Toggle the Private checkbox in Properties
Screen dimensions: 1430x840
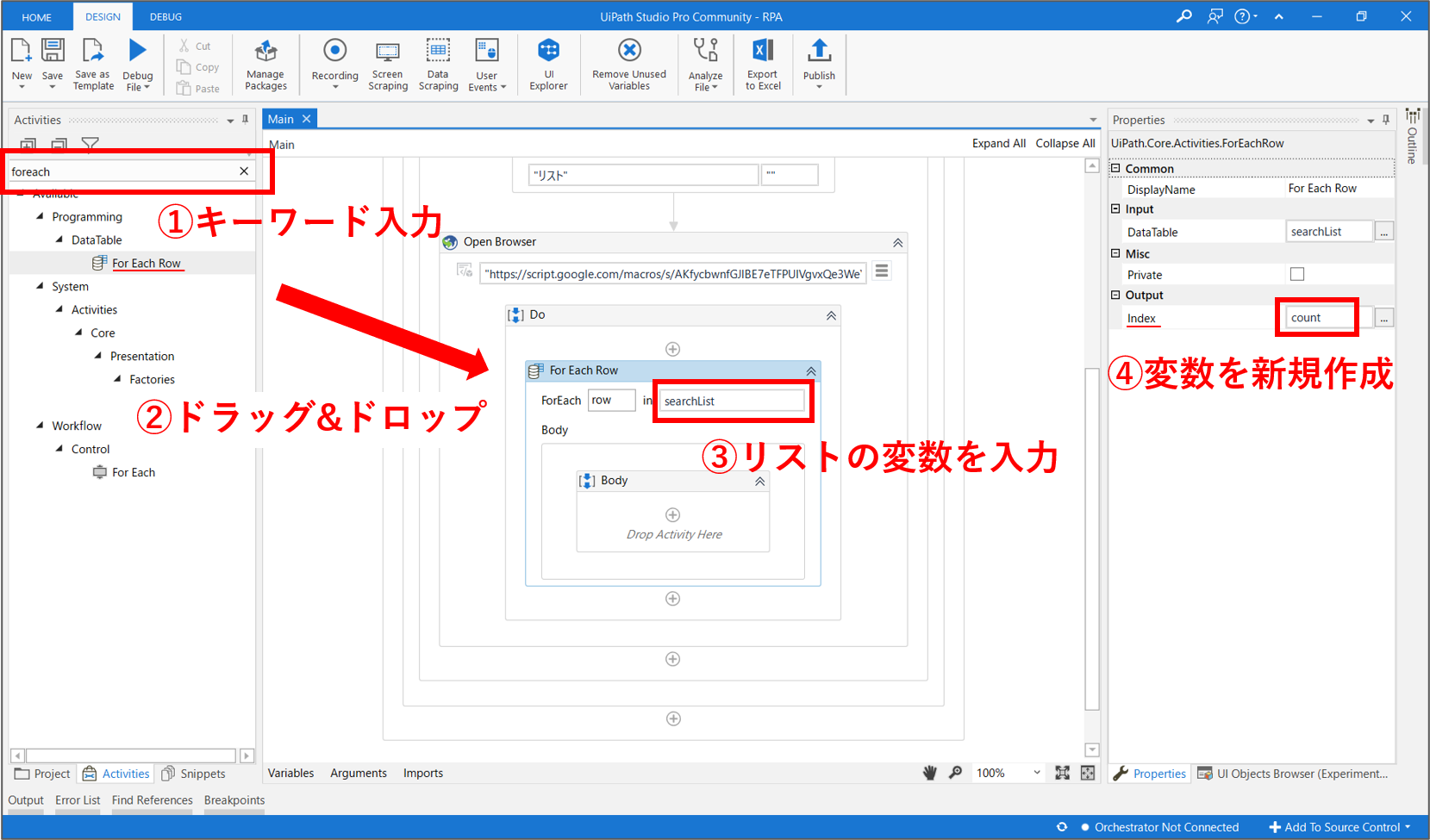[1296, 274]
